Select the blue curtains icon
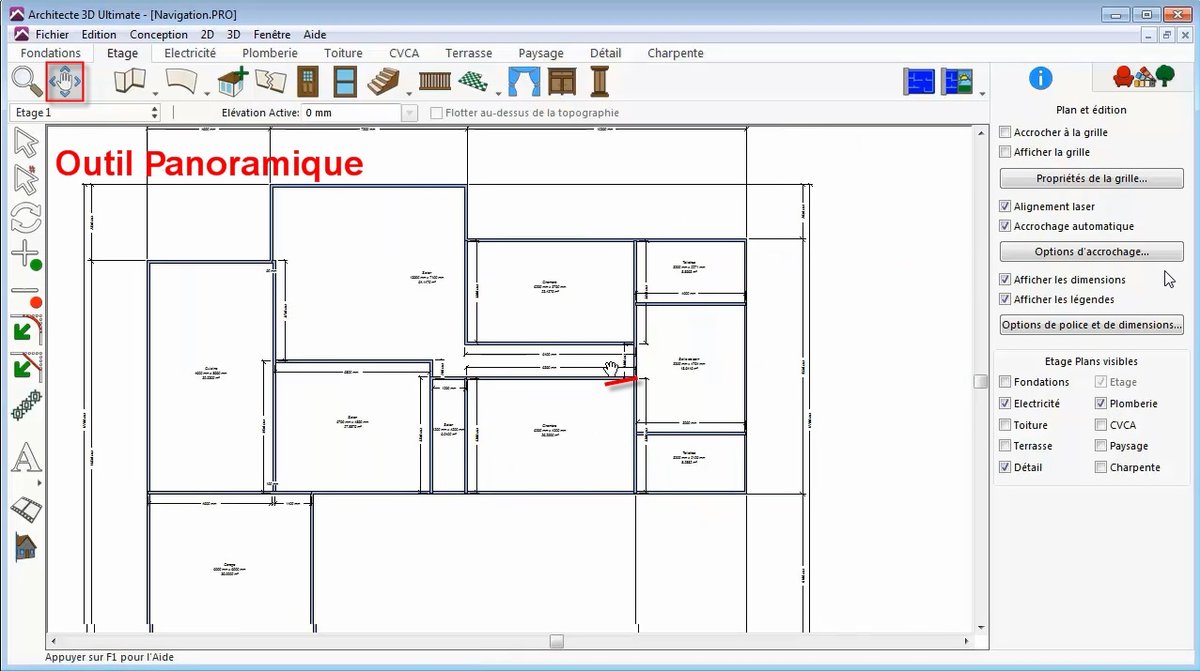The width and height of the screenshot is (1200, 671). point(524,81)
